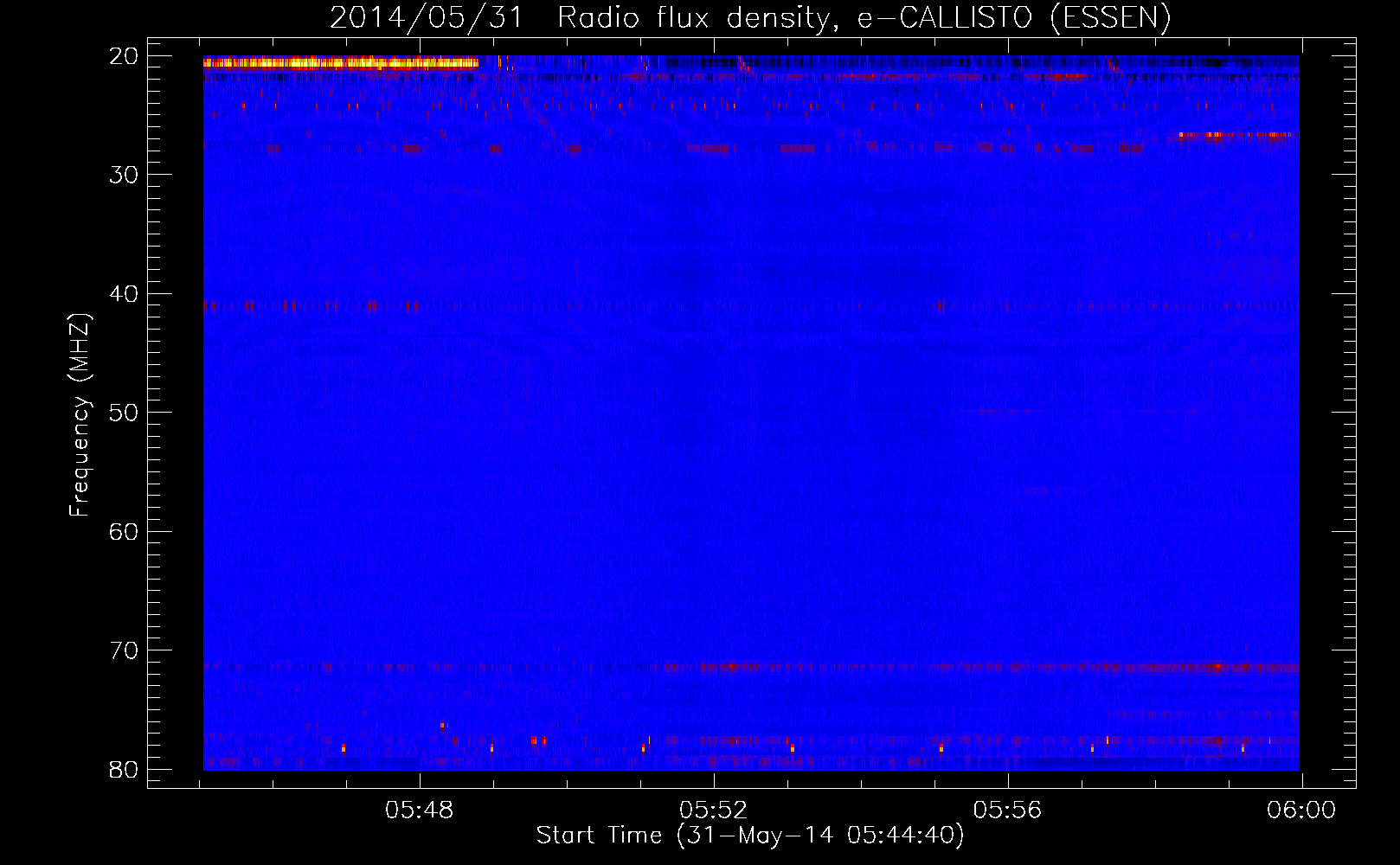Viewport: 1400px width, 865px height.
Task: Click the '20' frequency tick label
Action: [124, 56]
